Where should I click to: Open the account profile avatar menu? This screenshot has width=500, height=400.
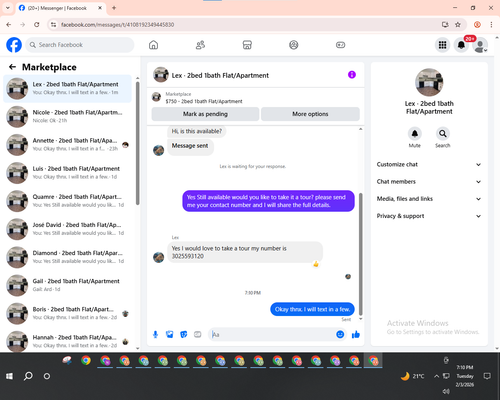point(480,45)
